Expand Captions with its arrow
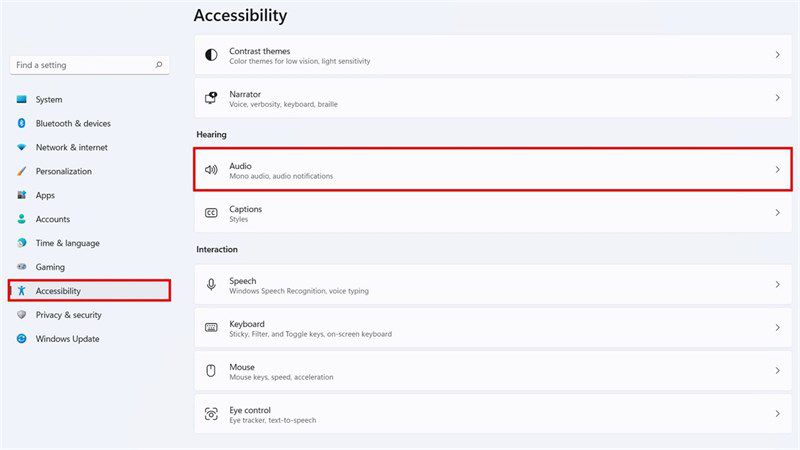The width and height of the screenshot is (800, 450). coord(778,213)
